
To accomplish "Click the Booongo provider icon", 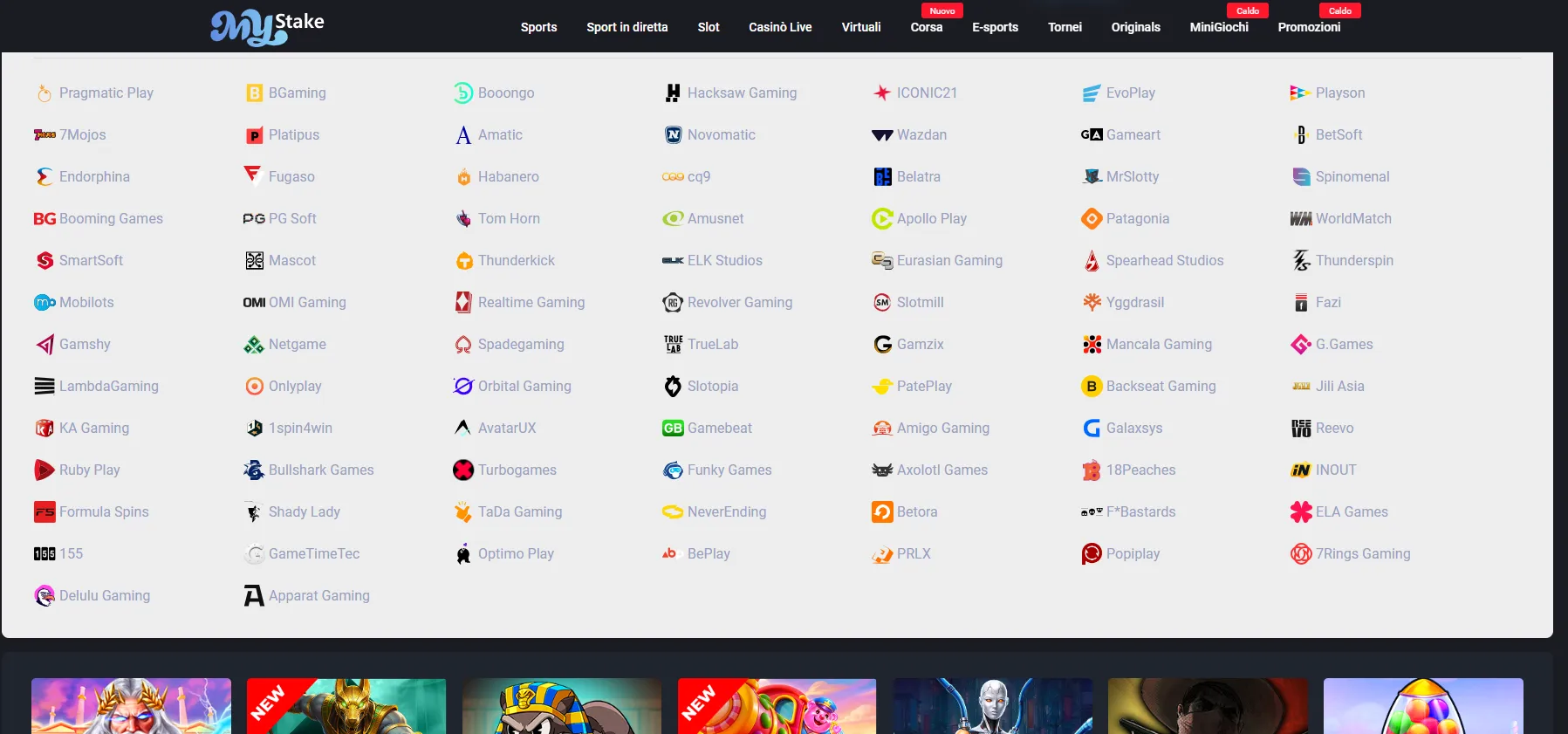I will click(463, 93).
